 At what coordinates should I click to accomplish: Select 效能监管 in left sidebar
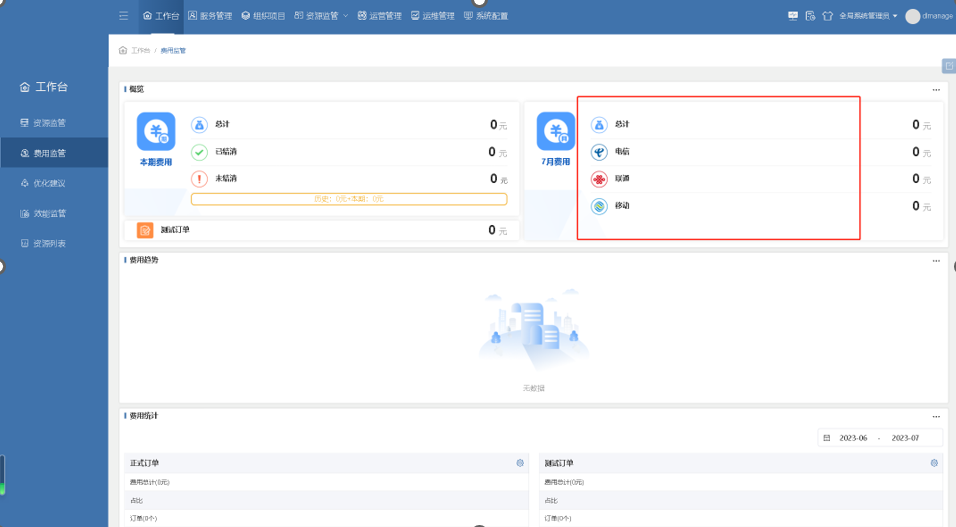[x=54, y=213]
